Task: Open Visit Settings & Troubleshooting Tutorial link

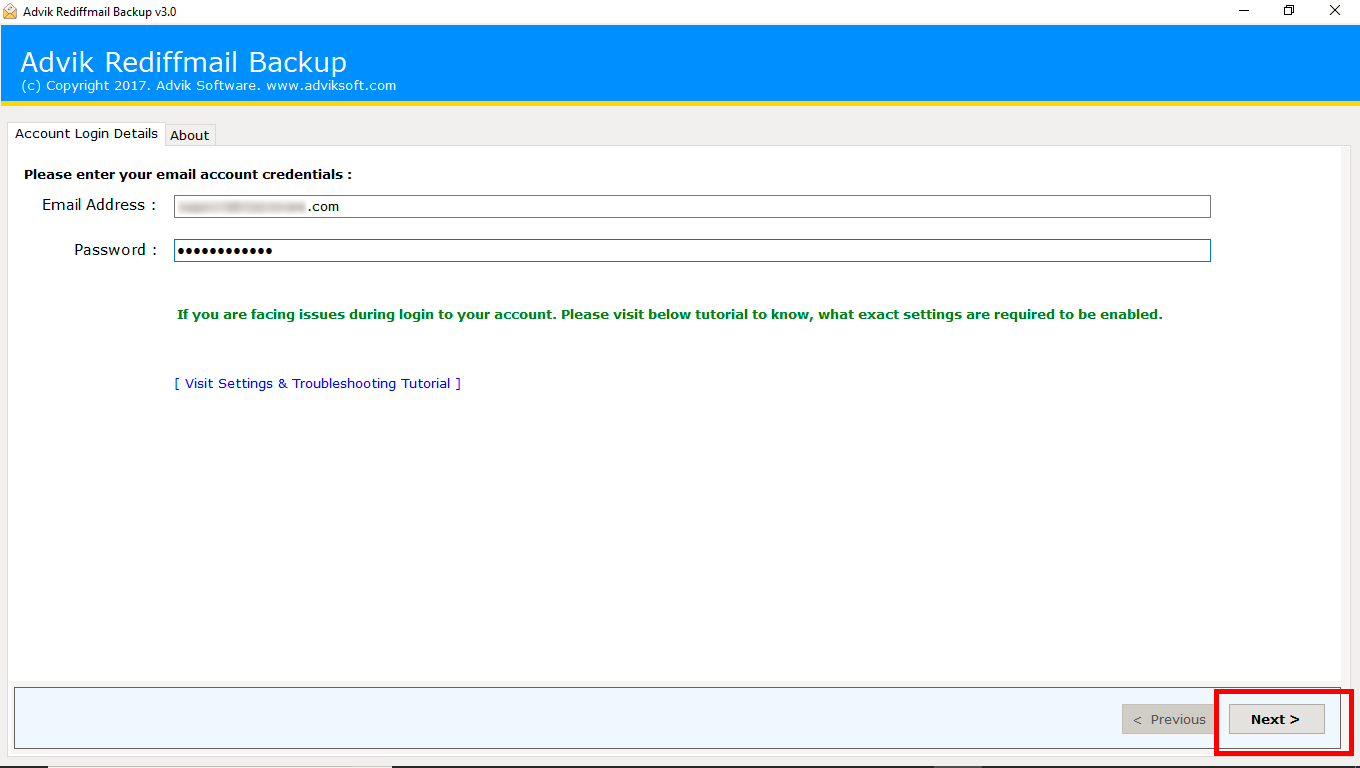Action: coord(318,383)
